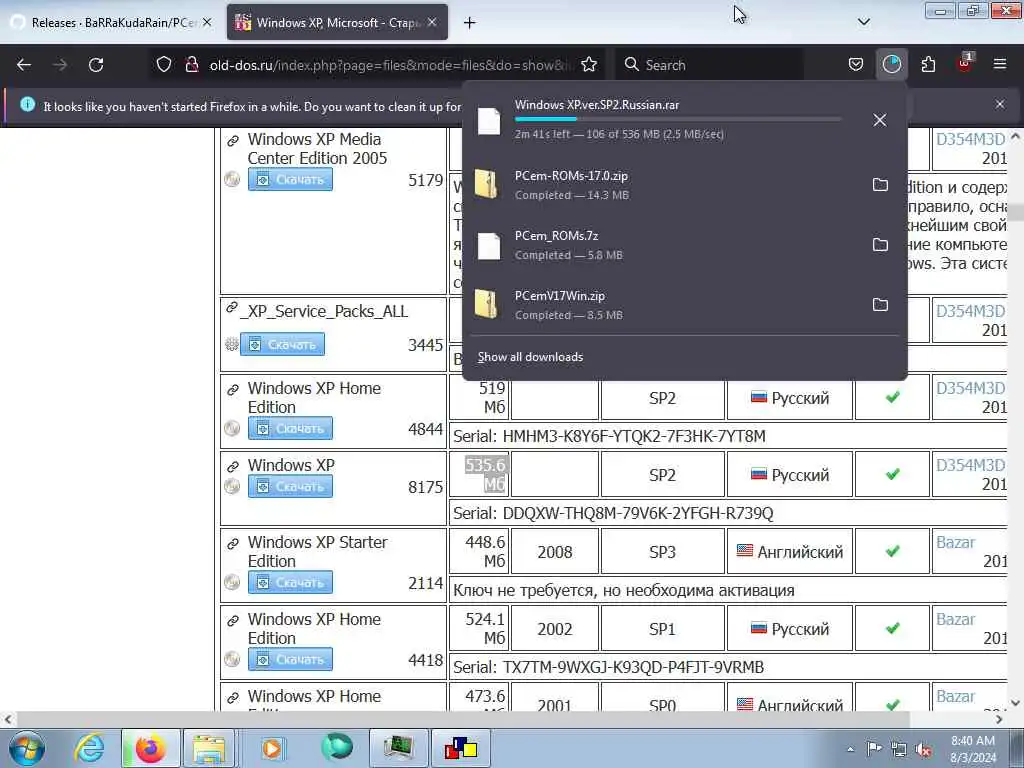Close the Releases BaRRaKudaRain tab
Image resolution: width=1024 pixels, height=768 pixels.
click(x=207, y=22)
